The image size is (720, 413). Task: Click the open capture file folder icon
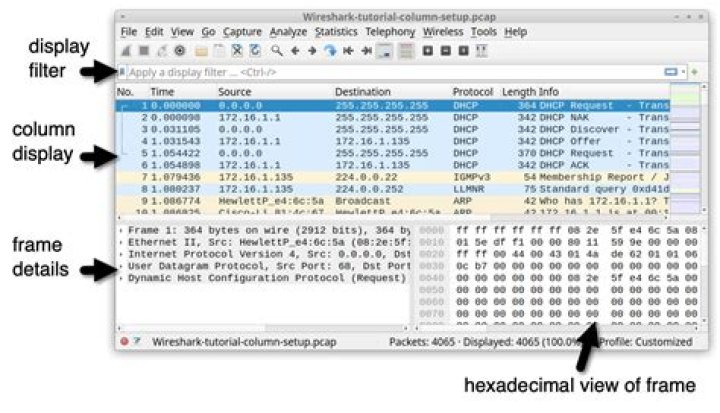click(x=201, y=49)
